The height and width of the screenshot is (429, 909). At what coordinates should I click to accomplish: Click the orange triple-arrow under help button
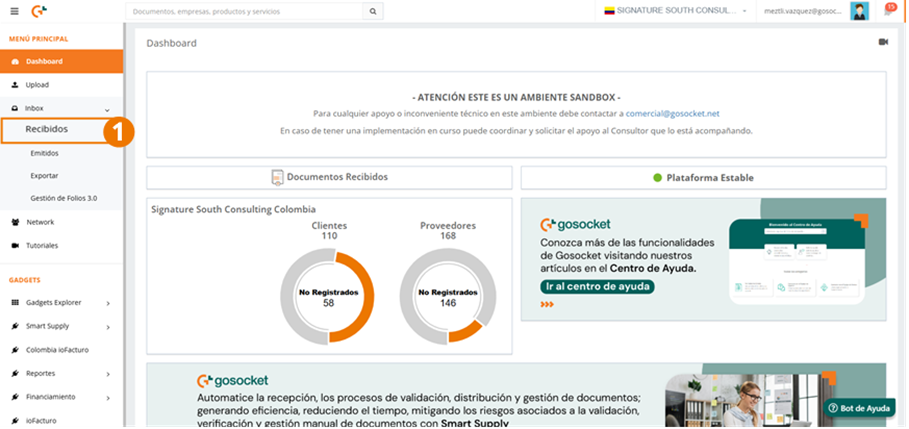tap(547, 304)
